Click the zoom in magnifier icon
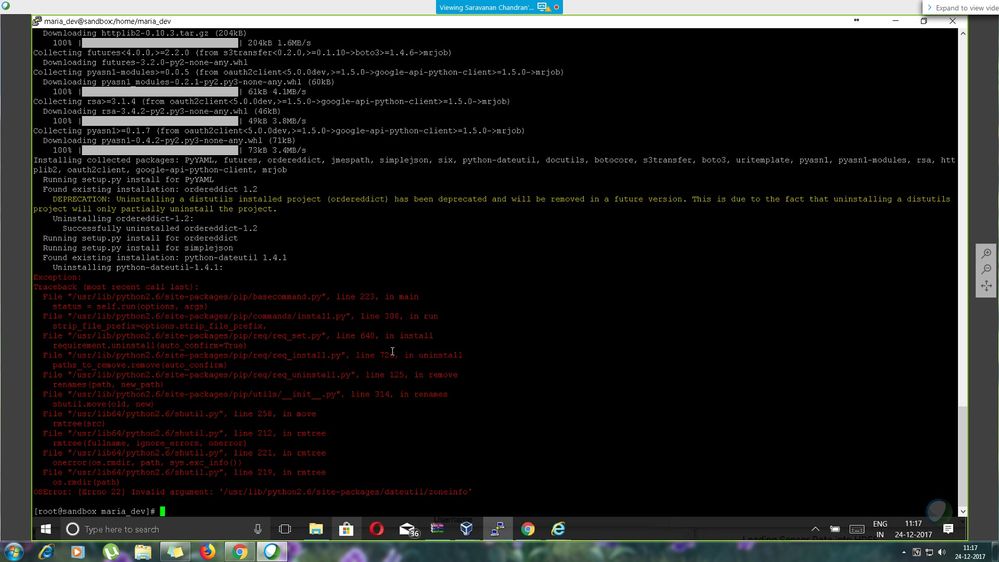Screen dimensions: 999x562 [x=986, y=253]
